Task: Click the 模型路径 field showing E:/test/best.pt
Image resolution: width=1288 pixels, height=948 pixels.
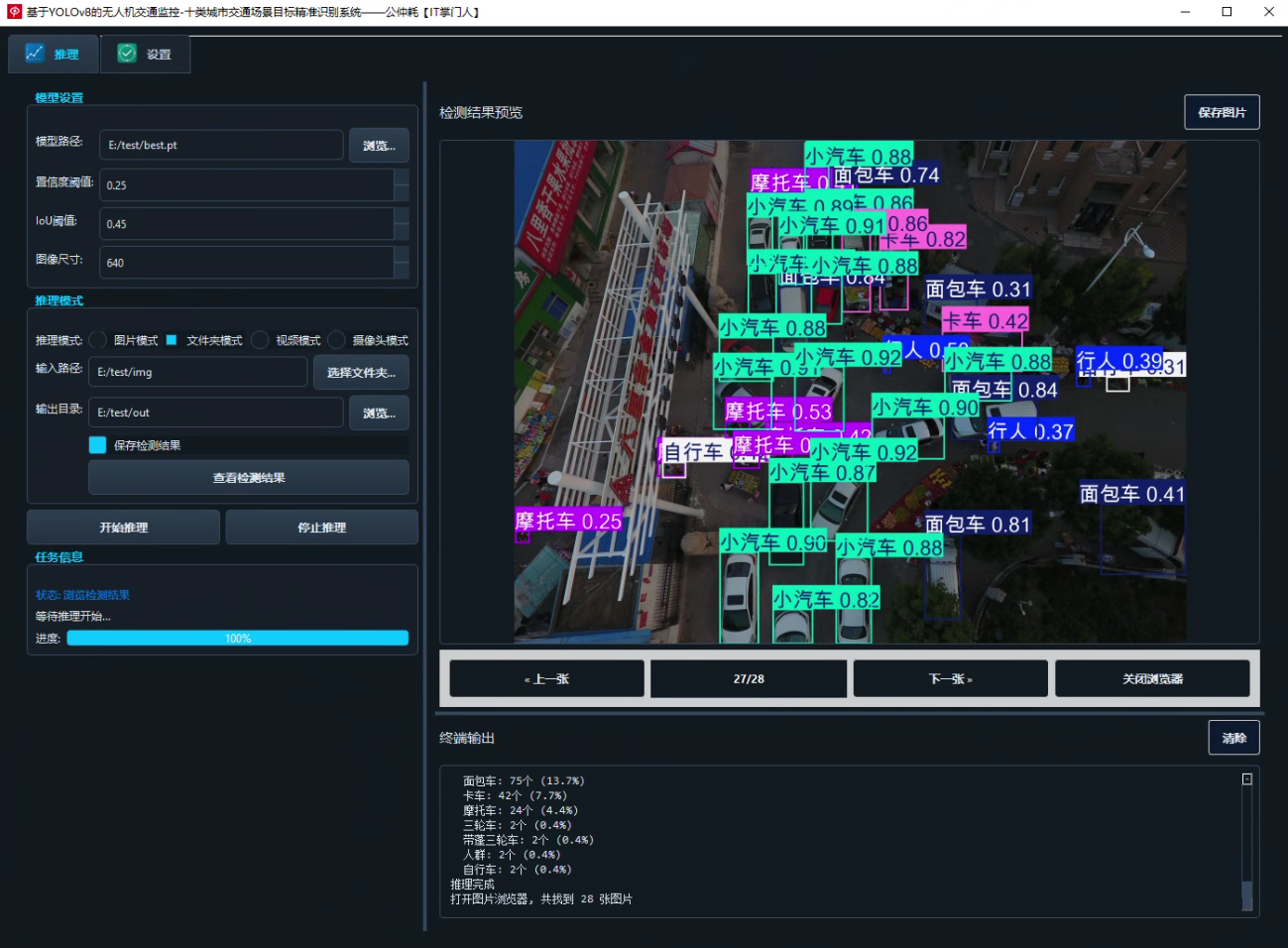Action: 221,145
